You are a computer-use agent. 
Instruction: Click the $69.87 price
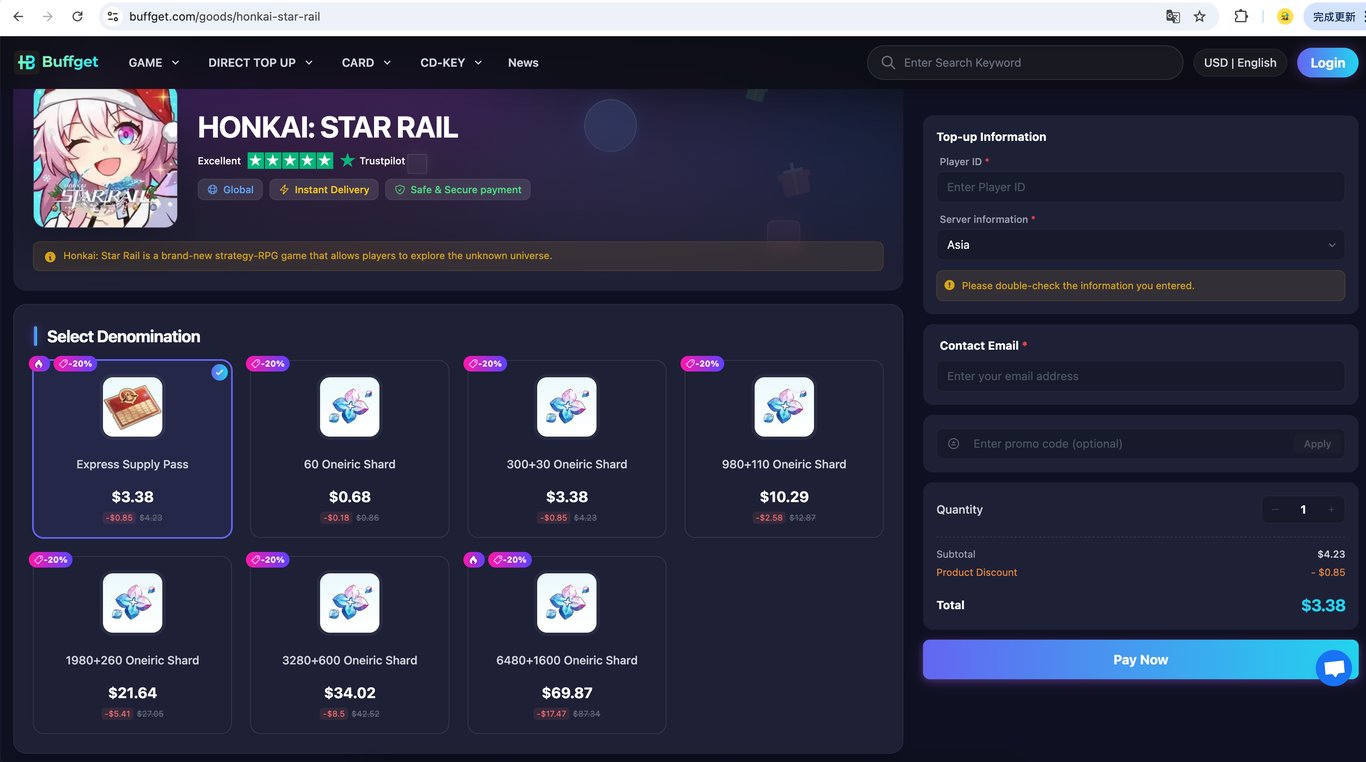click(567, 693)
